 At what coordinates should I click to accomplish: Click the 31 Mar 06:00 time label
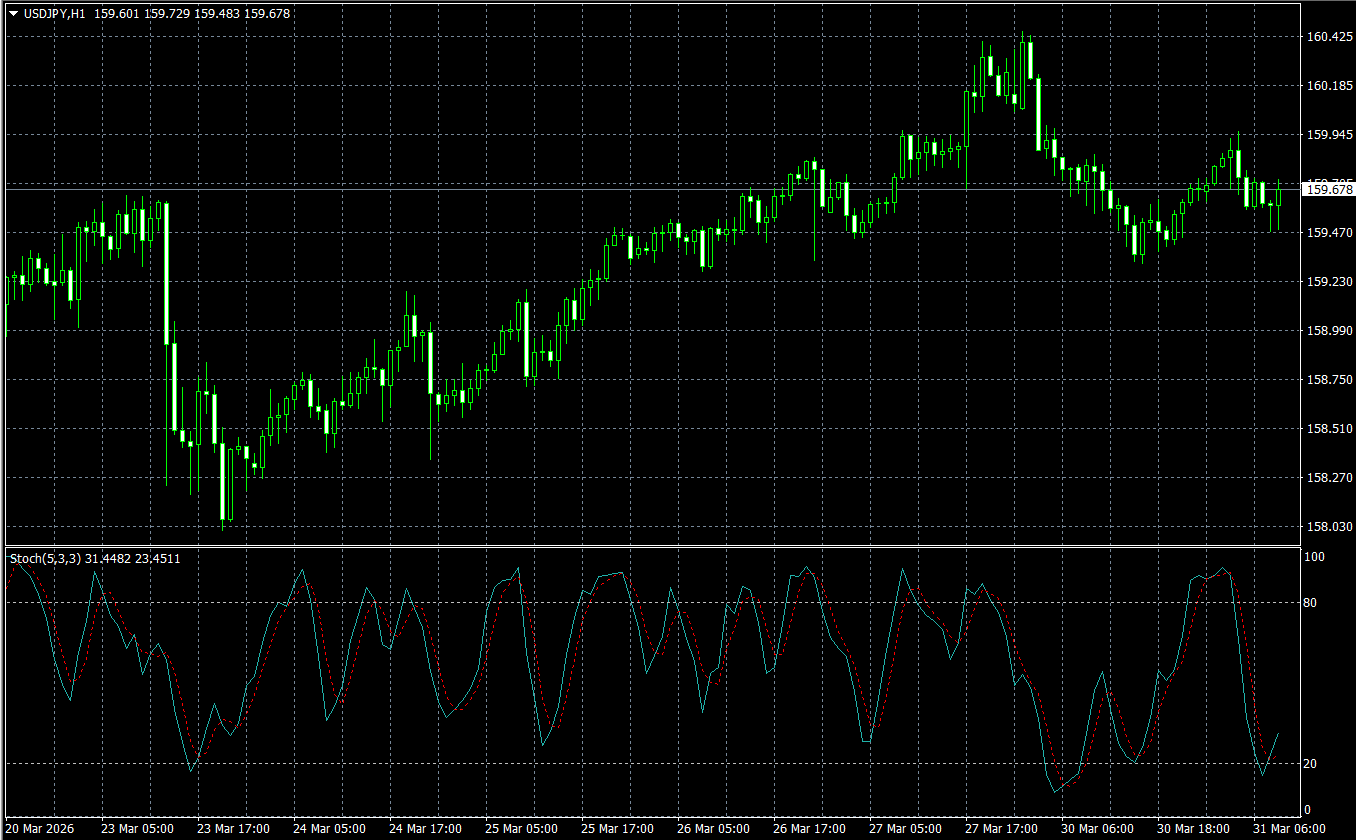1289,829
